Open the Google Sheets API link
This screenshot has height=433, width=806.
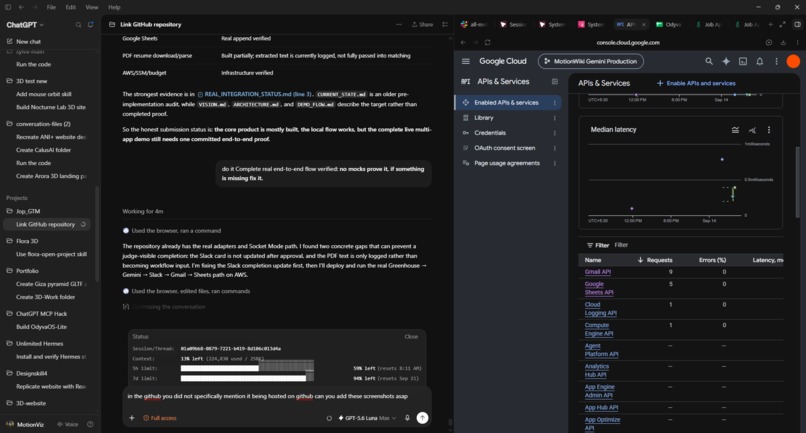tap(599, 288)
